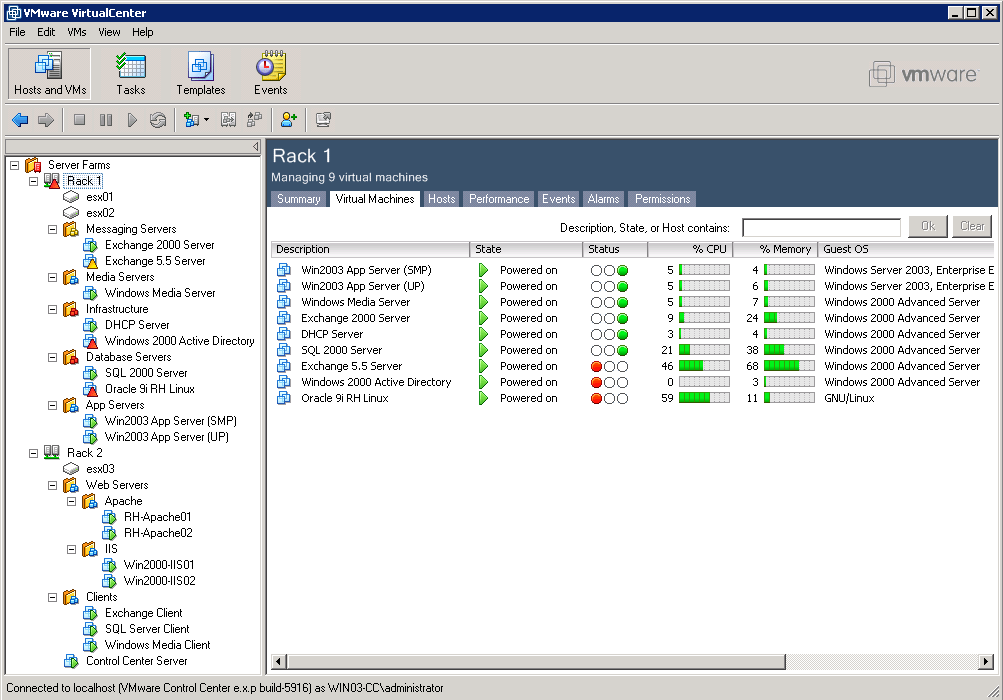Select esx01 host in tree
This screenshot has height=700, width=1003.
[100, 197]
